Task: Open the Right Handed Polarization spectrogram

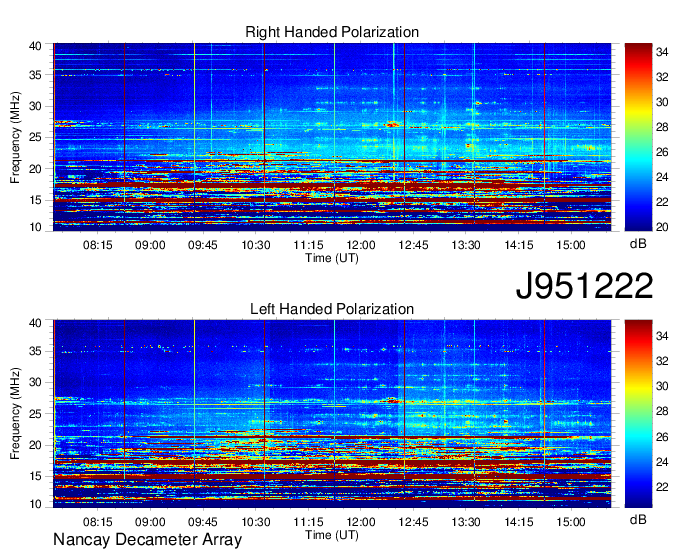Action: [332, 137]
